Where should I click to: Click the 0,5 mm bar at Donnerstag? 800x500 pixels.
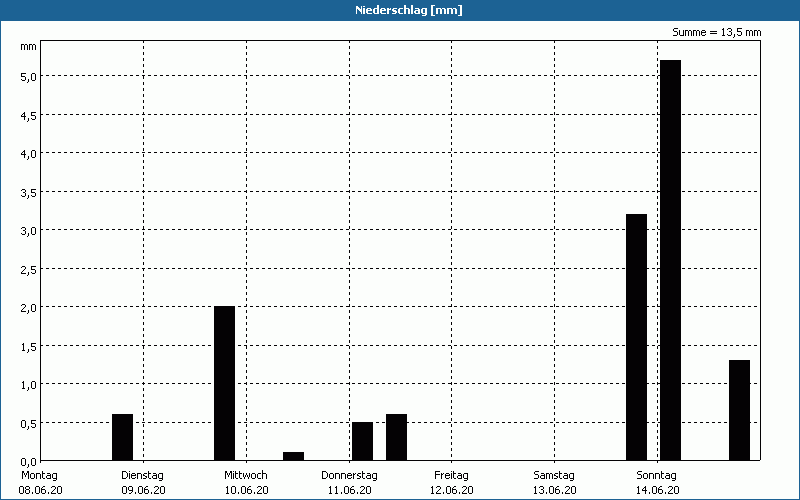click(x=362, y=441)
